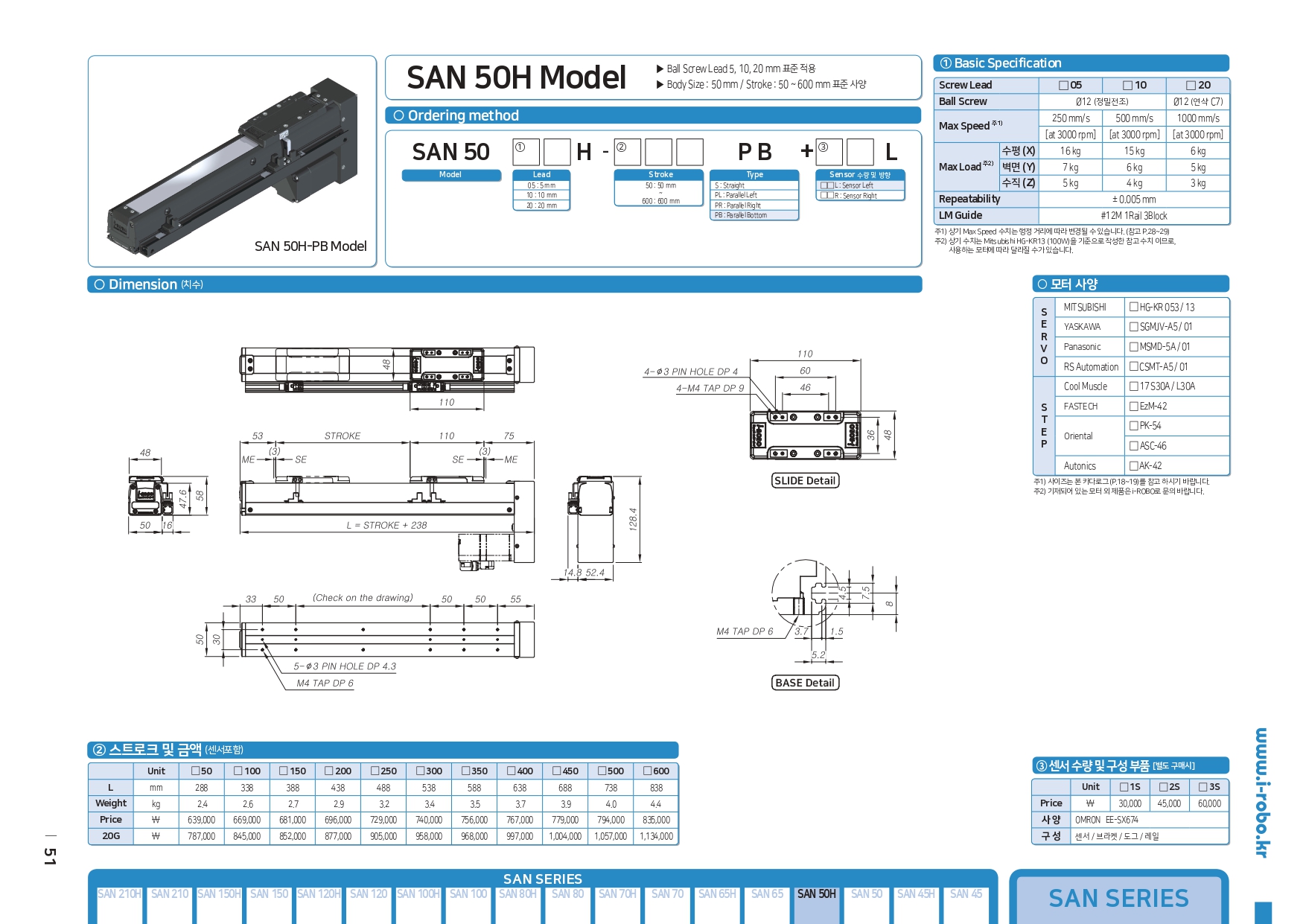Image resolution: width=1306 pixels, height=924 pixels.
Task: Click the SAN 50H-PB Model product image
Action: coord(232,162)
